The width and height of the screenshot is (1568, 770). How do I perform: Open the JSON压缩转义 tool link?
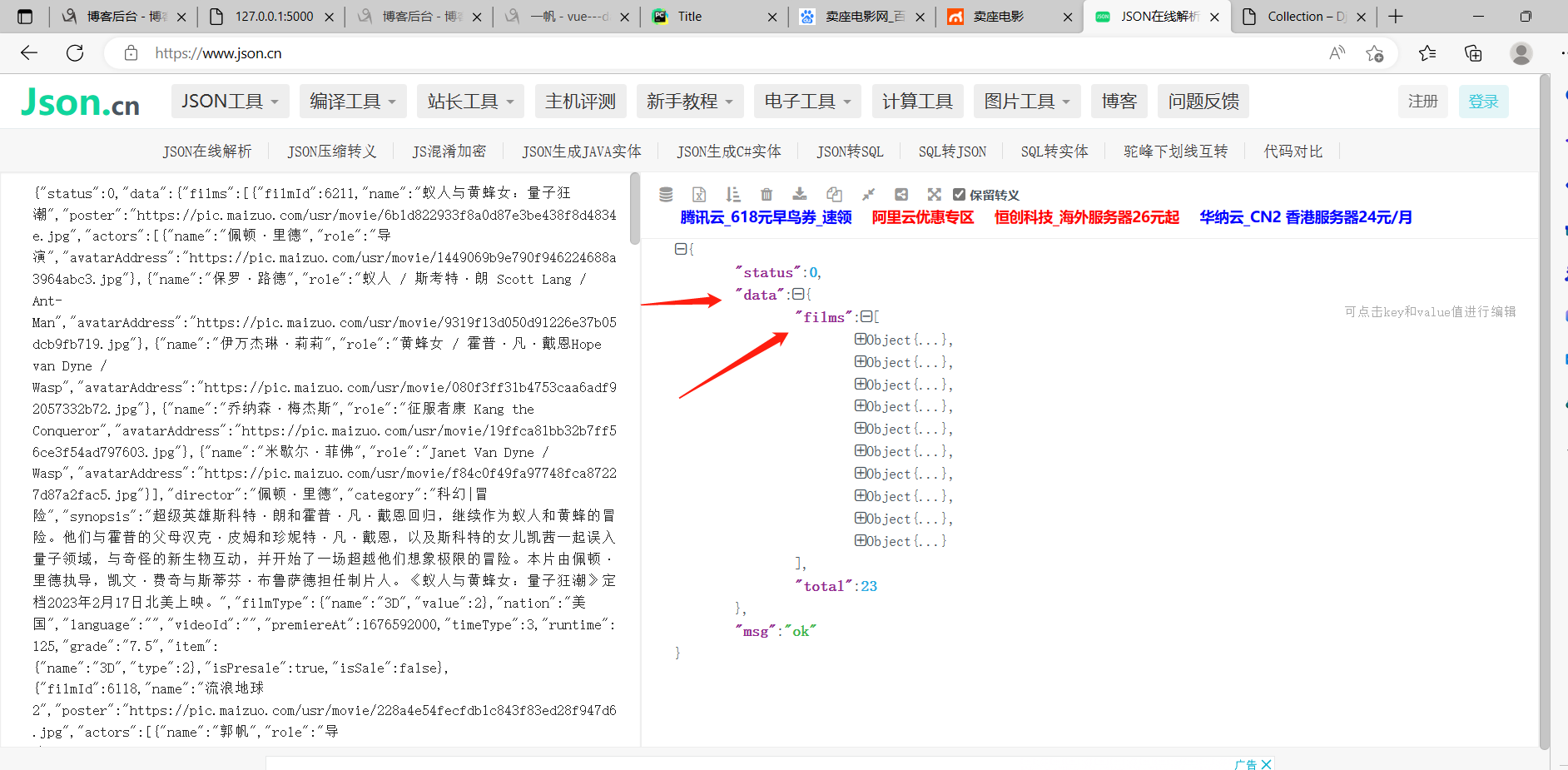[x=332, y=152]
